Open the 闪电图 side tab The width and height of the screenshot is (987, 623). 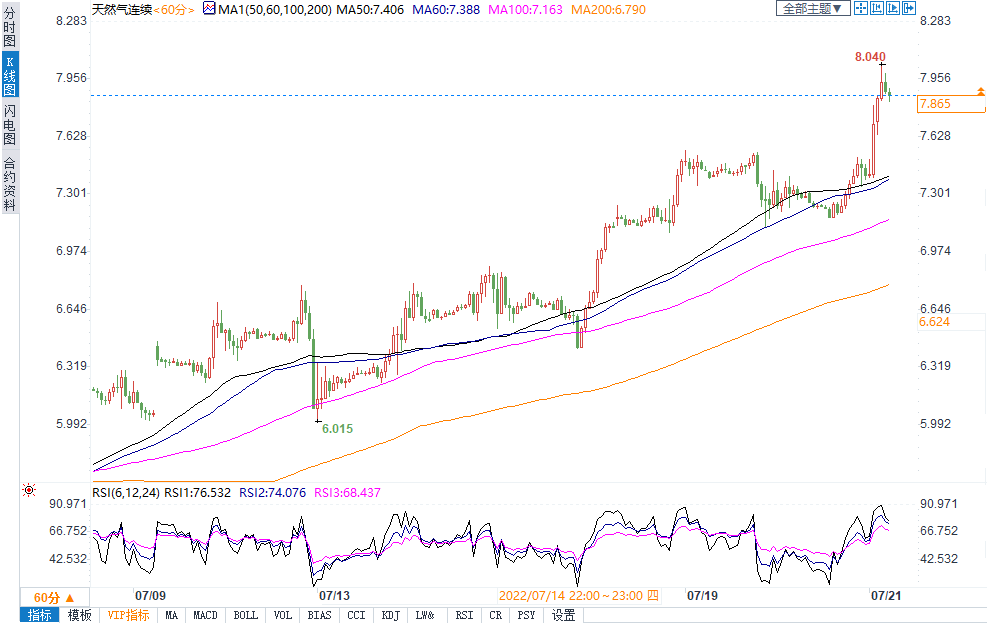pyautogui.click(x=9, y=124)
